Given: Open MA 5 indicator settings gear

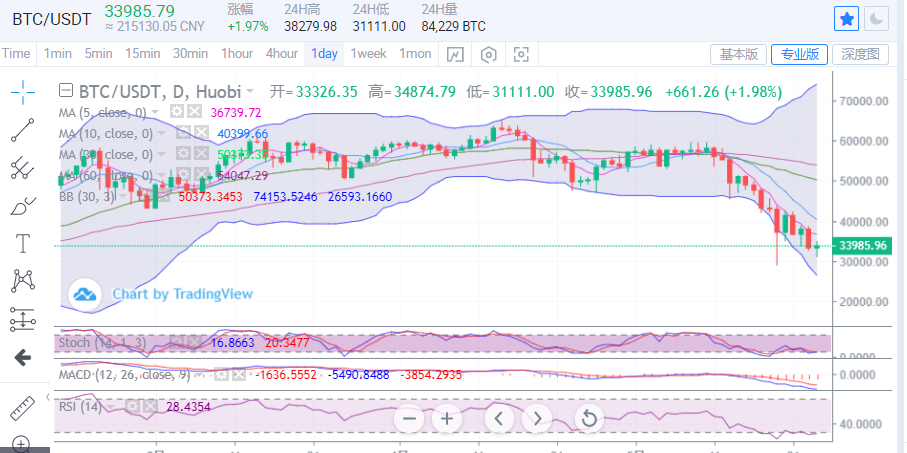Looking at the screenshot, I should coord(176,112).
